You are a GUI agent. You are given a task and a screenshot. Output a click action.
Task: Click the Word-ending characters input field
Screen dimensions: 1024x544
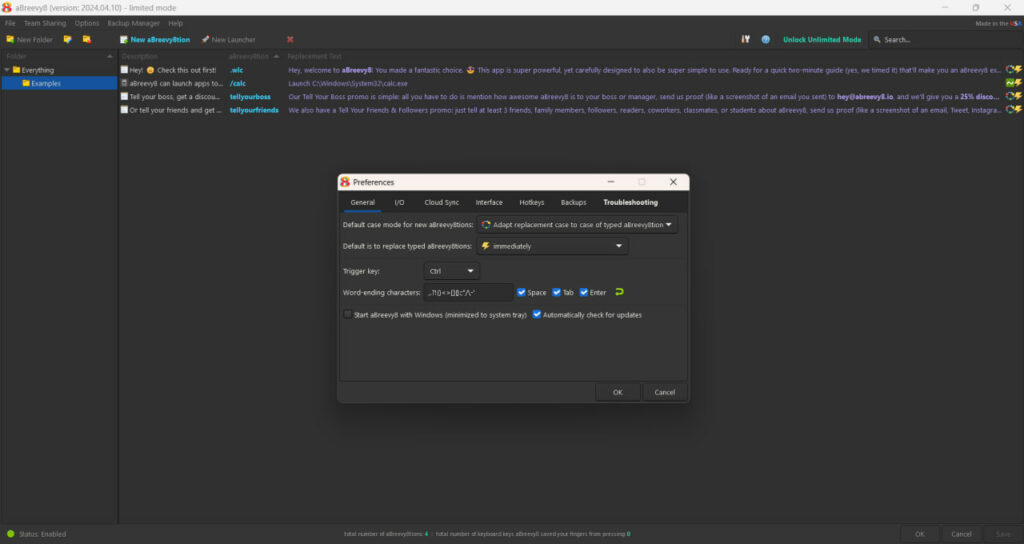coord(468,292)
